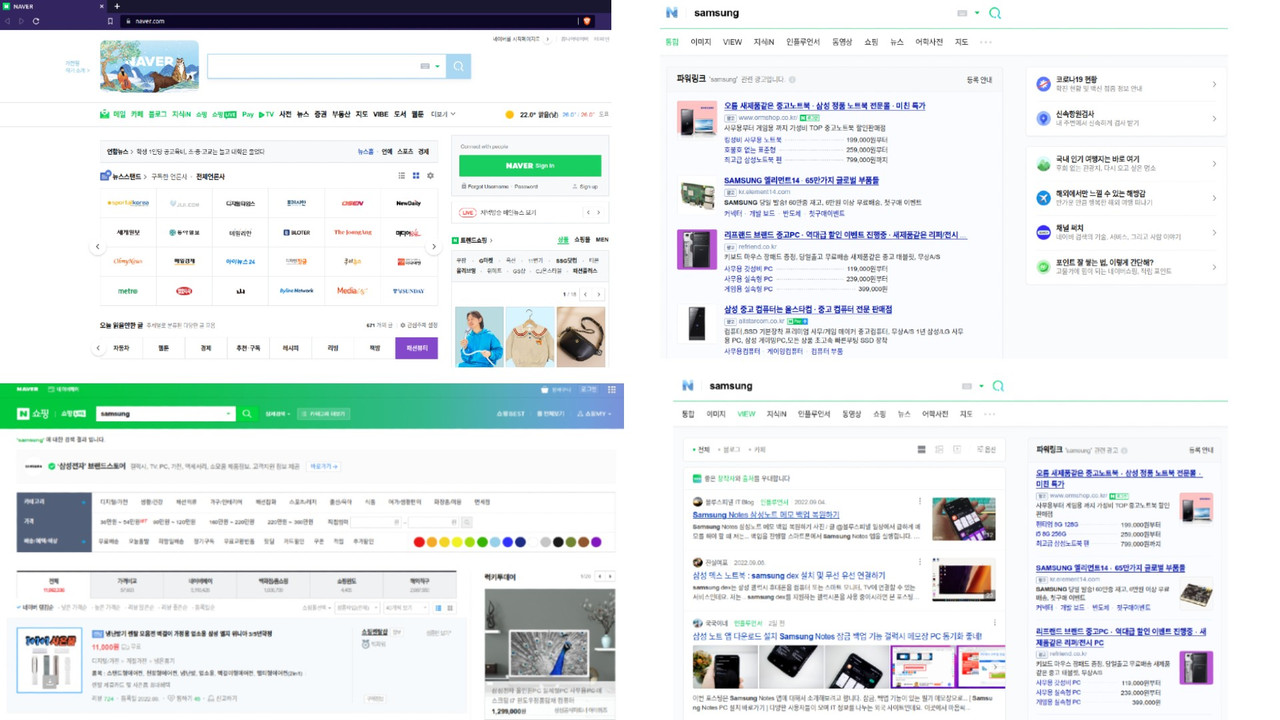Screen dimensions: 1280x720
Task: Click next arrow in 럭키투데이 panel
Action: pos(610,576)
